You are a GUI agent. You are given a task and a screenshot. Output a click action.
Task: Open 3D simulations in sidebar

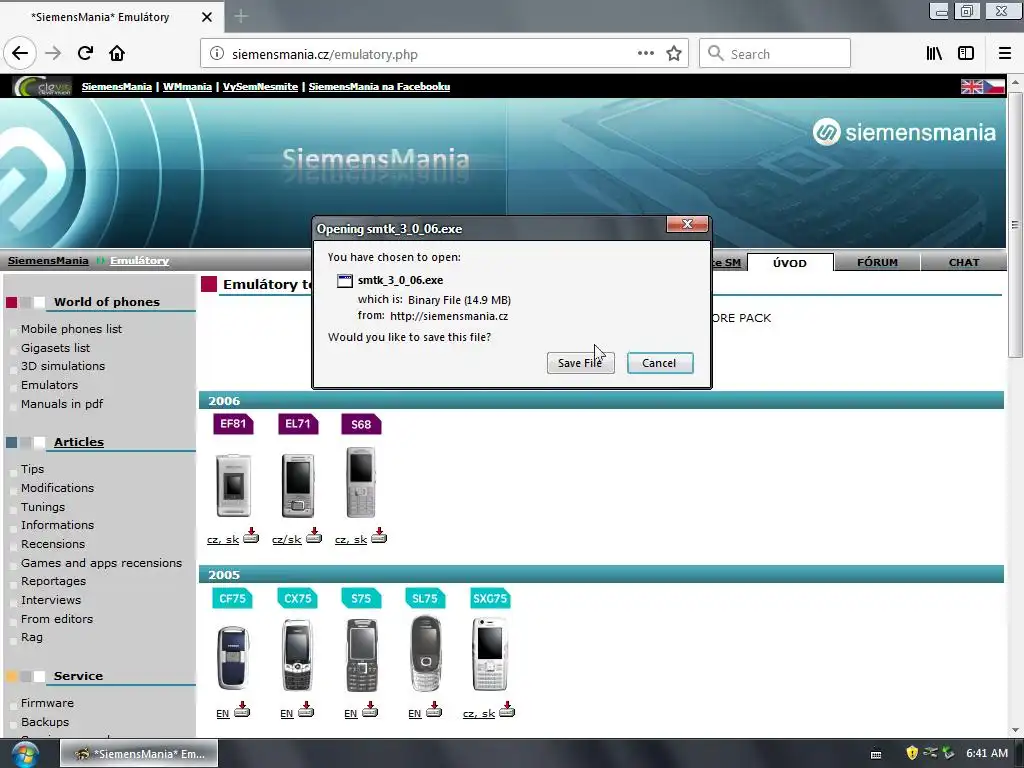tap(63, 366)
